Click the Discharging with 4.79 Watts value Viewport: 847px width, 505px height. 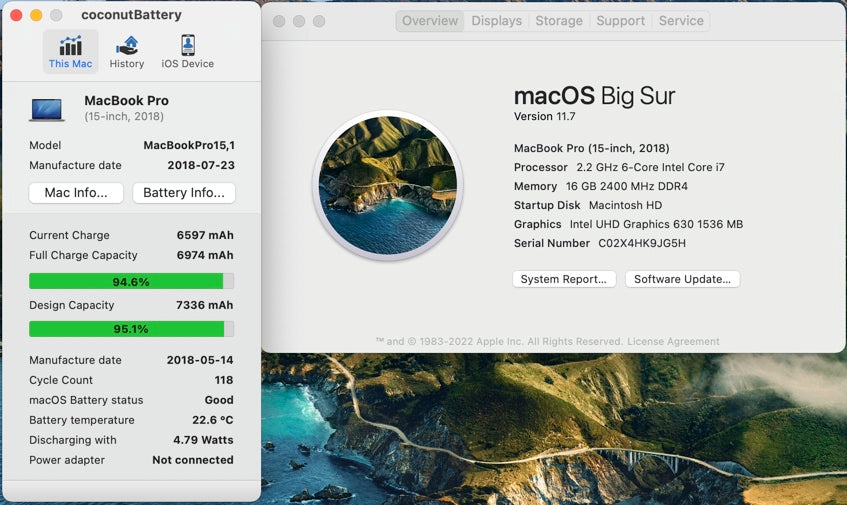coord(203,440)
